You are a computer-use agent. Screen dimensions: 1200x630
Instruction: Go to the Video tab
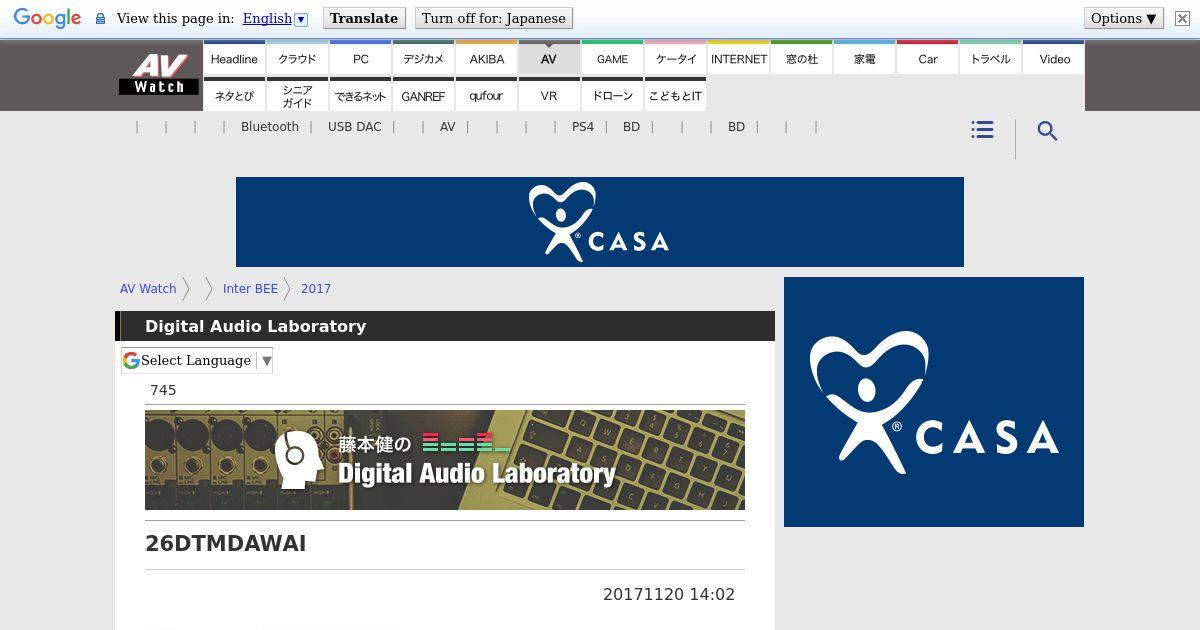pyautogui.click(x=1054, y=58)
